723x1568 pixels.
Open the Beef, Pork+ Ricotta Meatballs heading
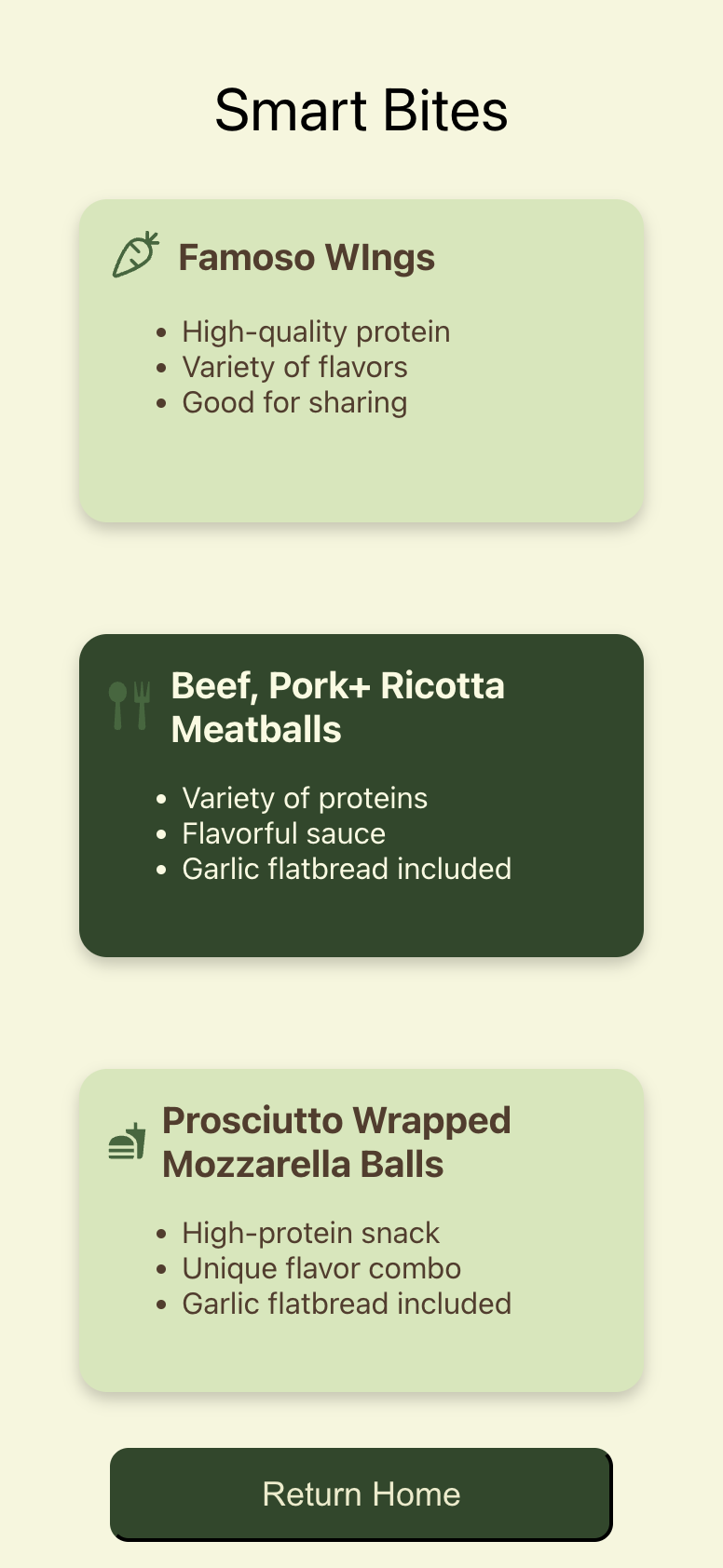click(x=338, y=708)
